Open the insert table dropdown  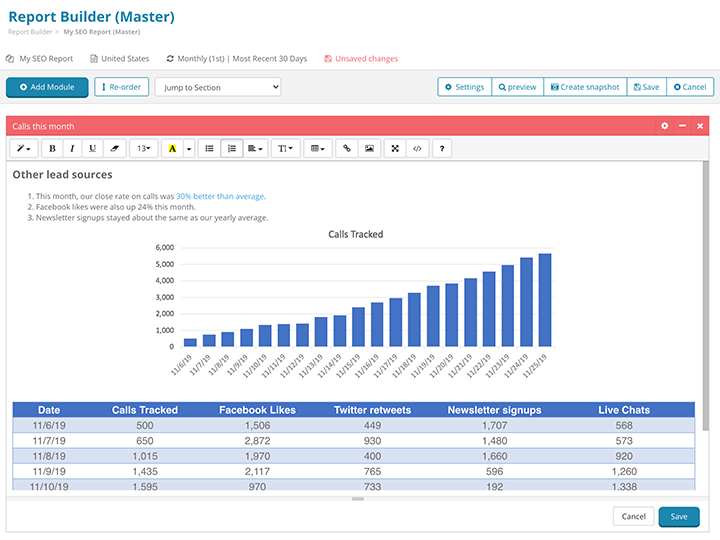click(317, 148)
